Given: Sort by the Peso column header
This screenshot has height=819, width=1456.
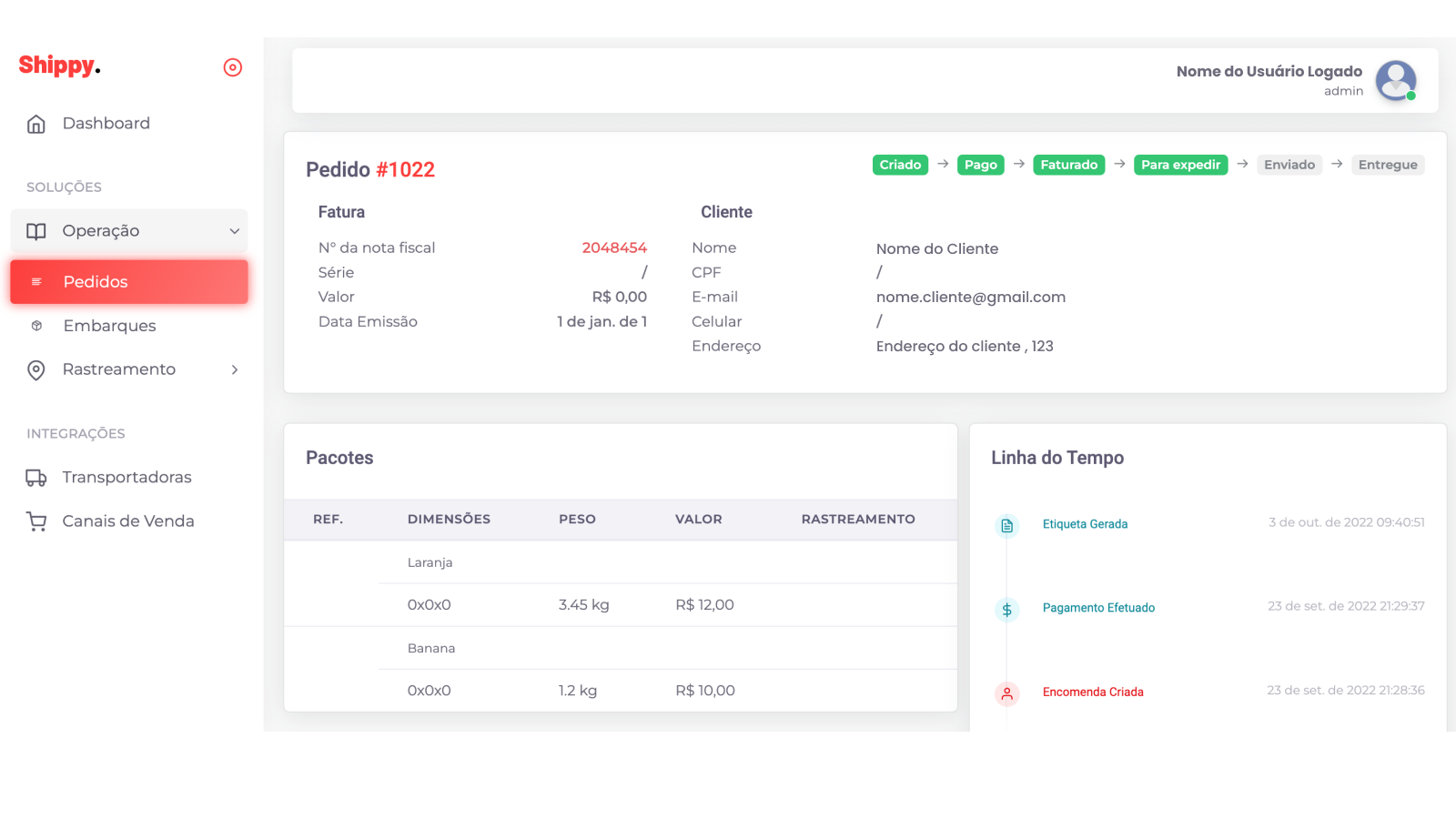Looking at the screenshot, I should pos(577,519).
